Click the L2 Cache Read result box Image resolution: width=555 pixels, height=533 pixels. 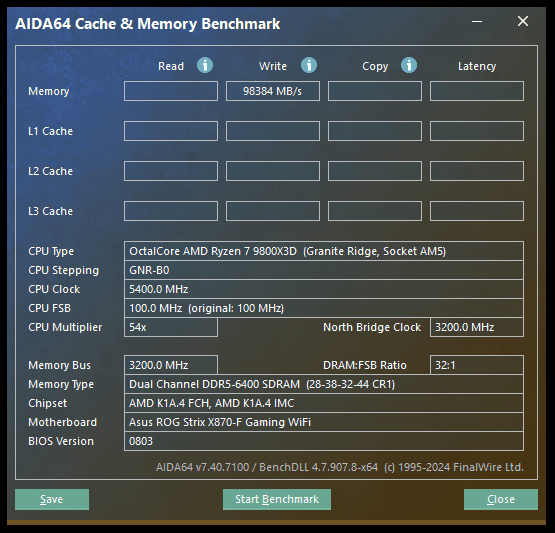pos(171,171)
